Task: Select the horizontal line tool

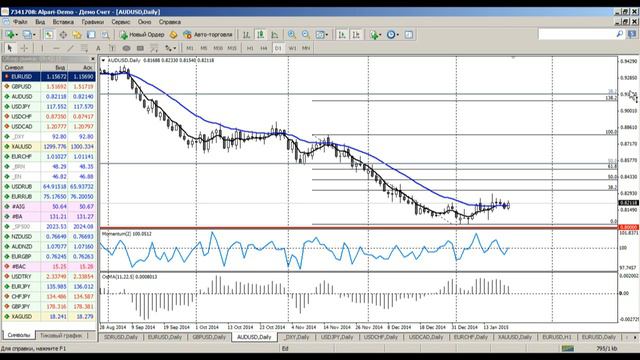Action: point(56,48)
